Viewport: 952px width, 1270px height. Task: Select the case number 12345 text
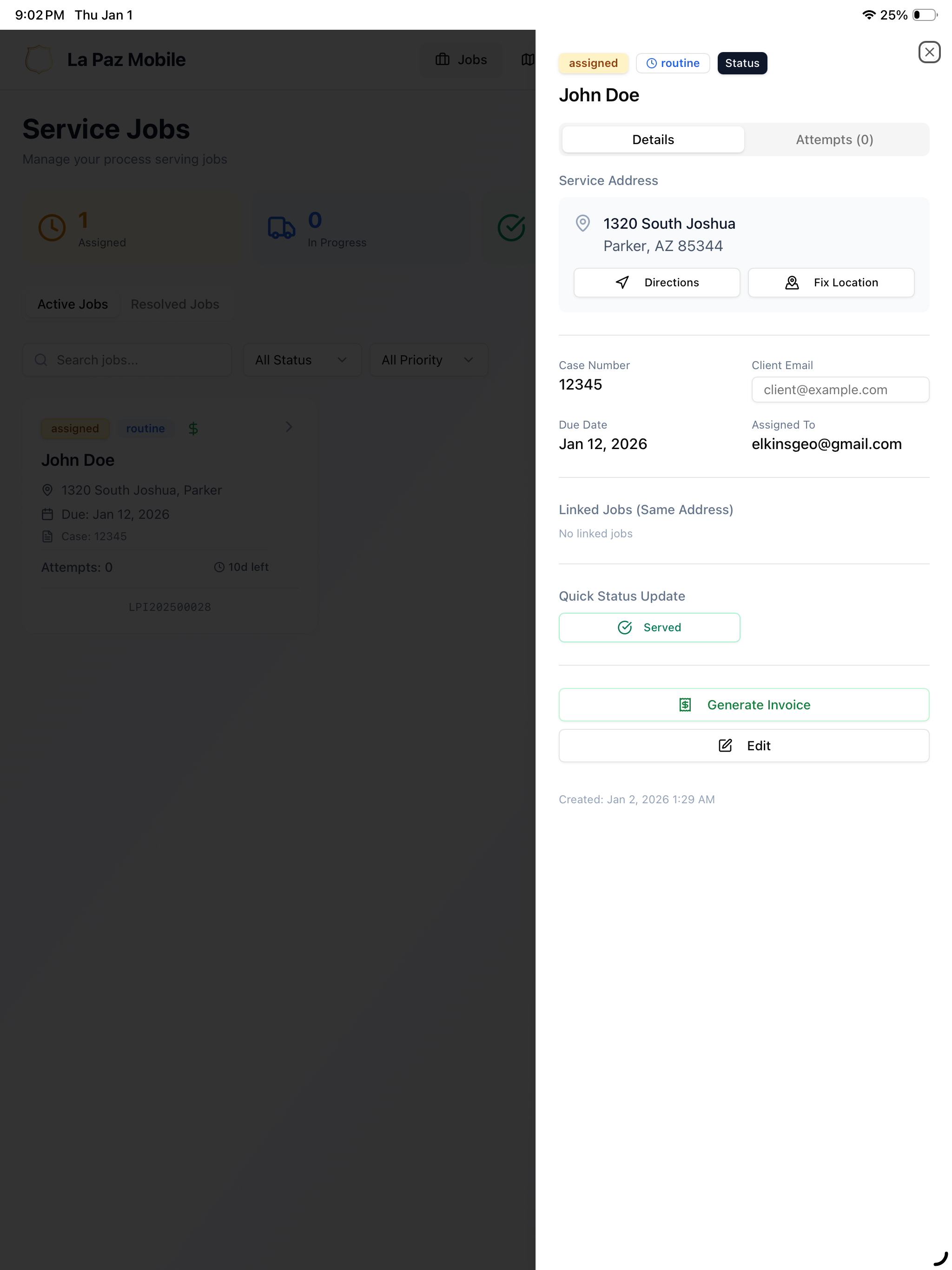point(581,385)
